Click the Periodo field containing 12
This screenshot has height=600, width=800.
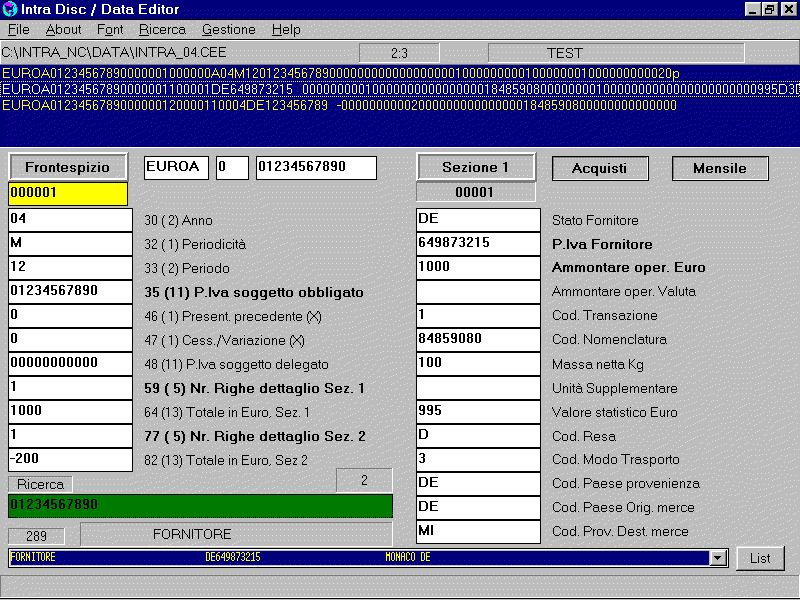coord(70,267)
